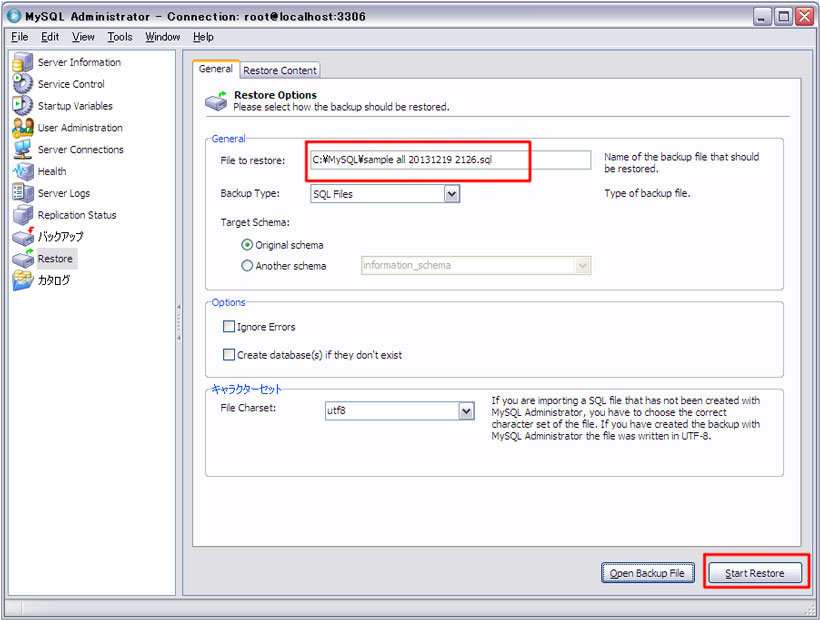
Task: Select Replication Status in the sidebar
Action: click(77, 215)
